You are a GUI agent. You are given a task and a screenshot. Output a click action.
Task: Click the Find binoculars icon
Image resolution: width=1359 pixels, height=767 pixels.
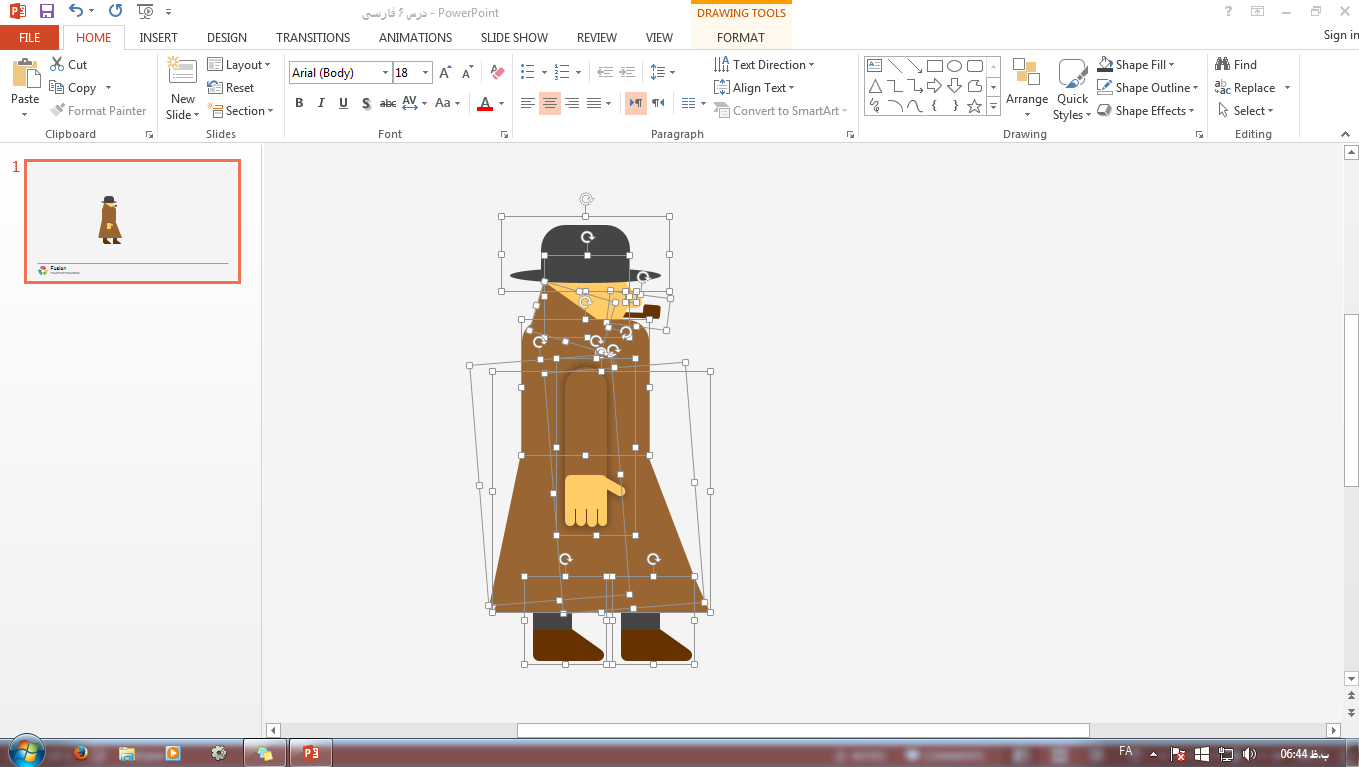[x=1222, y=65]
